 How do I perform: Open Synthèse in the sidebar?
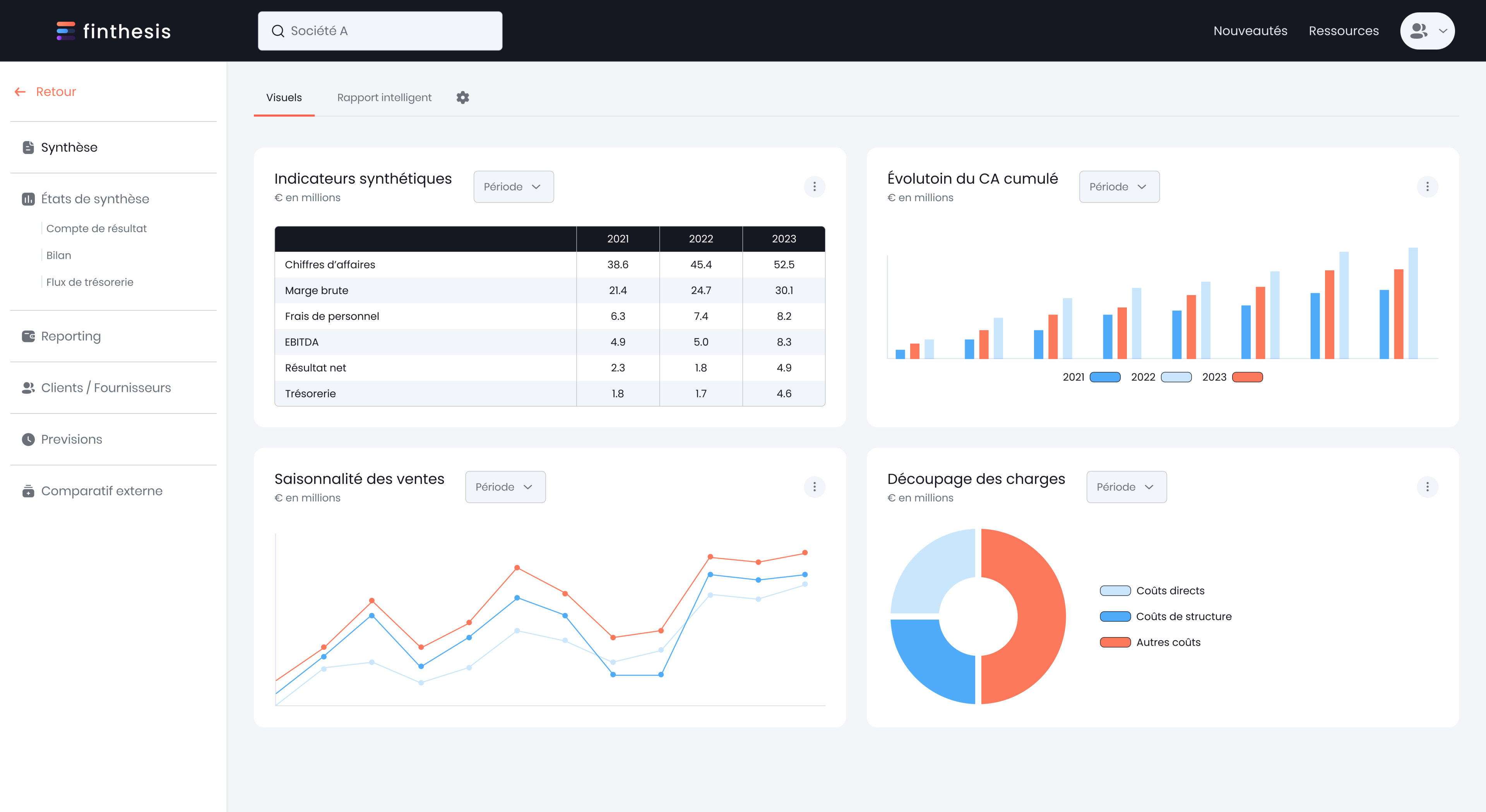click(x=69, y=148)
